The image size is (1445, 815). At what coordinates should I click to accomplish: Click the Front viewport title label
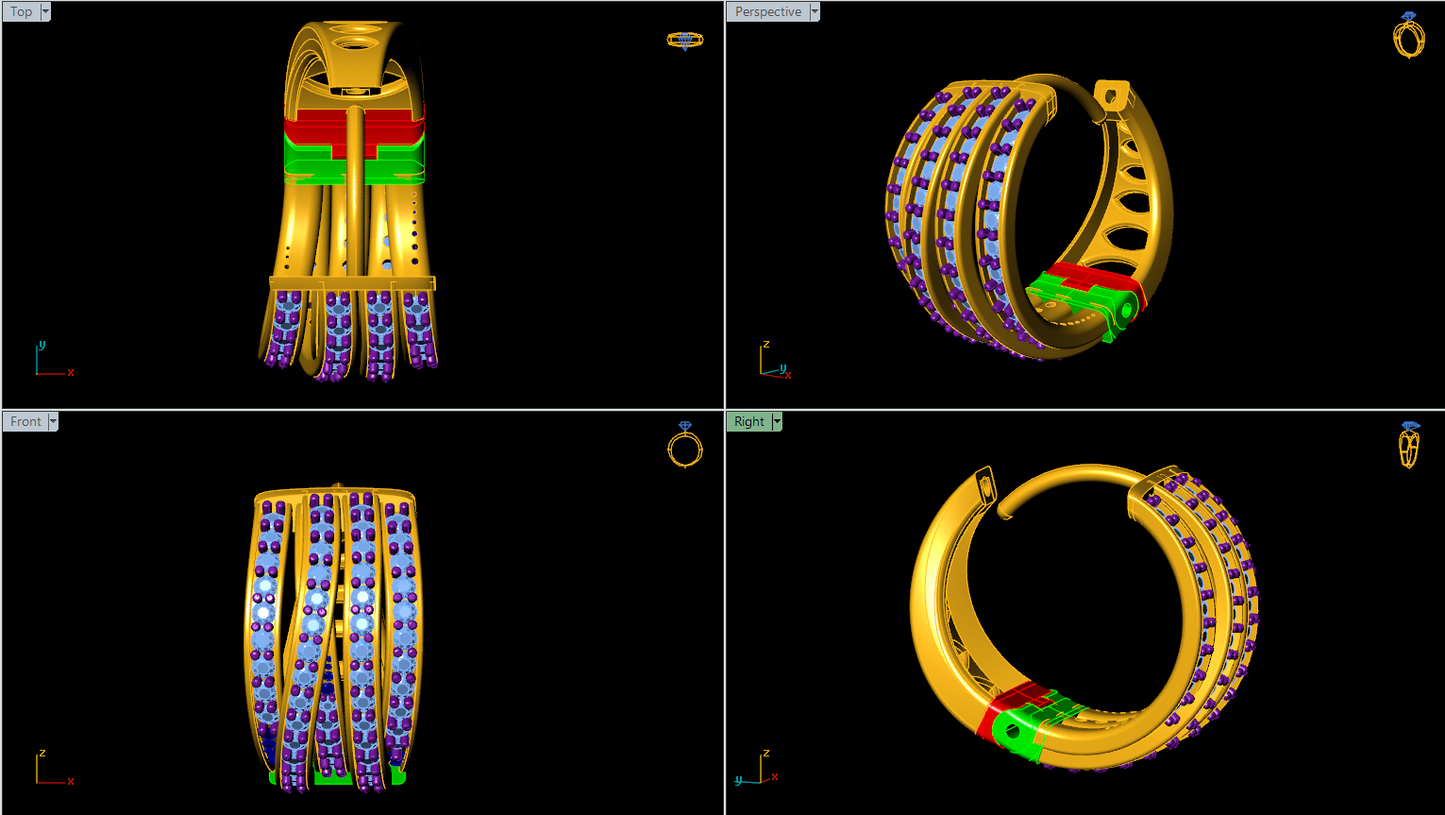[25, 422]
